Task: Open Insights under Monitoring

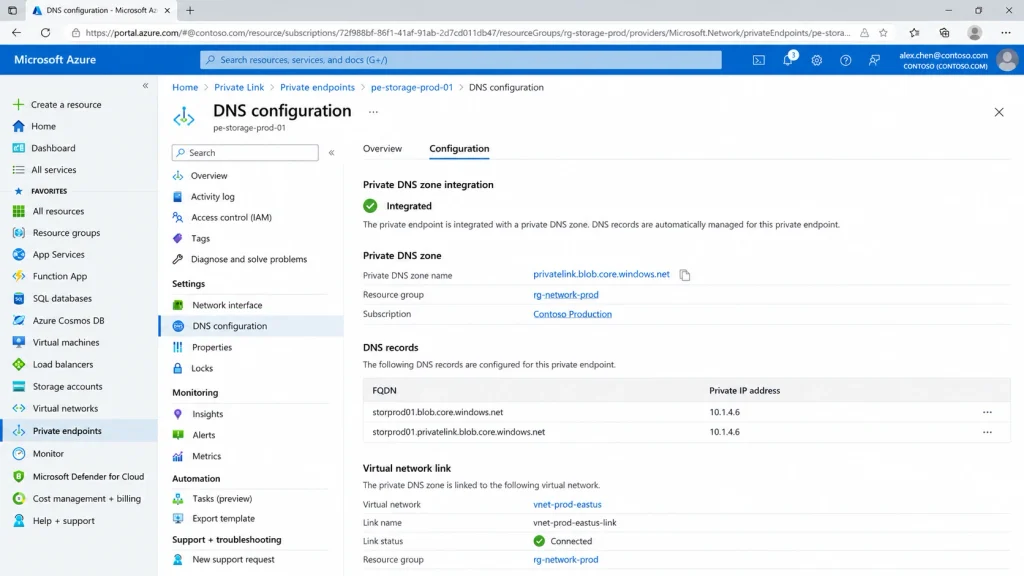Action: point(207,414)
